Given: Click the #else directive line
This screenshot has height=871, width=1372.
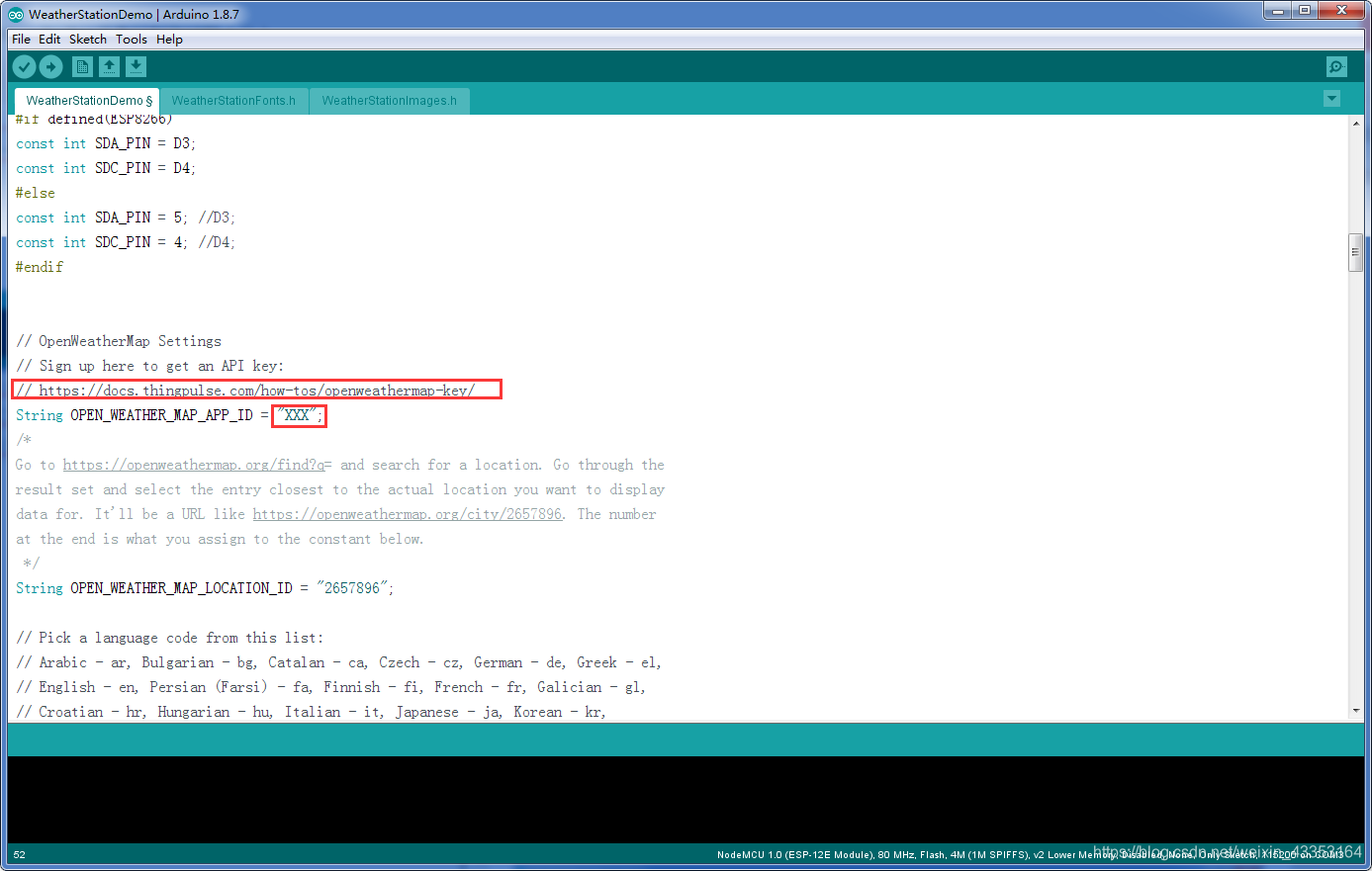Looking at the screenshot, I should 36,193.
